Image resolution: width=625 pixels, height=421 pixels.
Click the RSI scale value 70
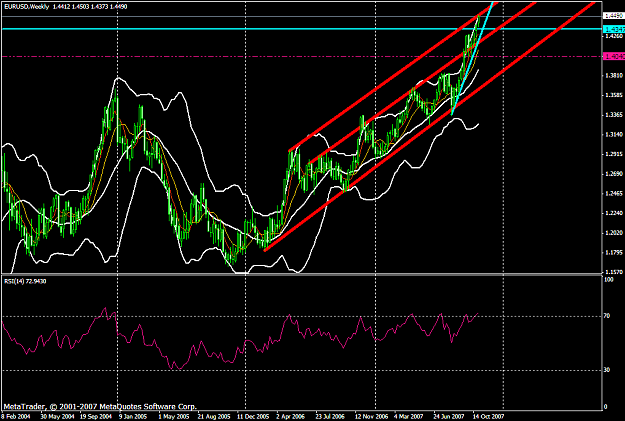point(607,316)
